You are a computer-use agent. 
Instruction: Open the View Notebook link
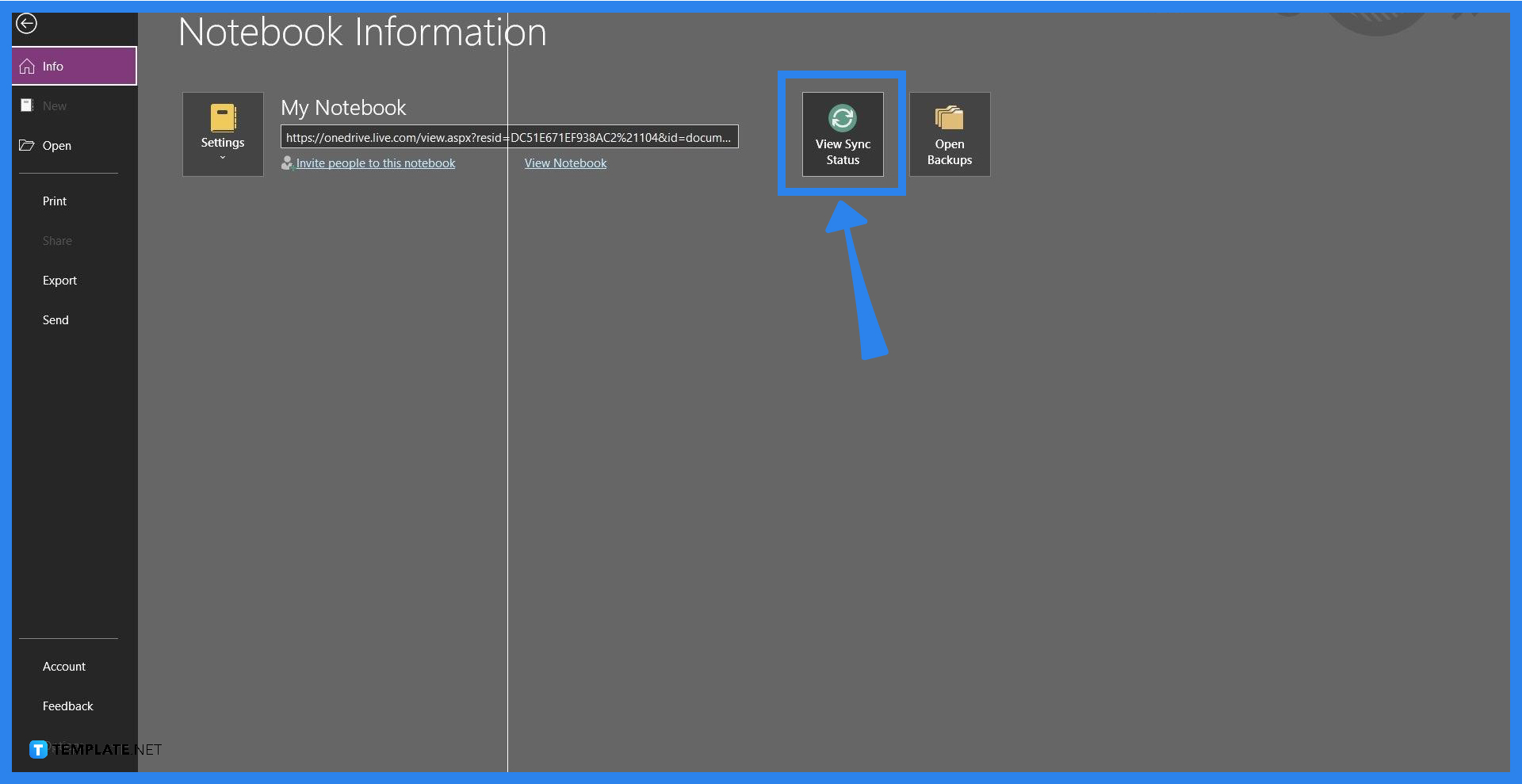tap(565, 163)
